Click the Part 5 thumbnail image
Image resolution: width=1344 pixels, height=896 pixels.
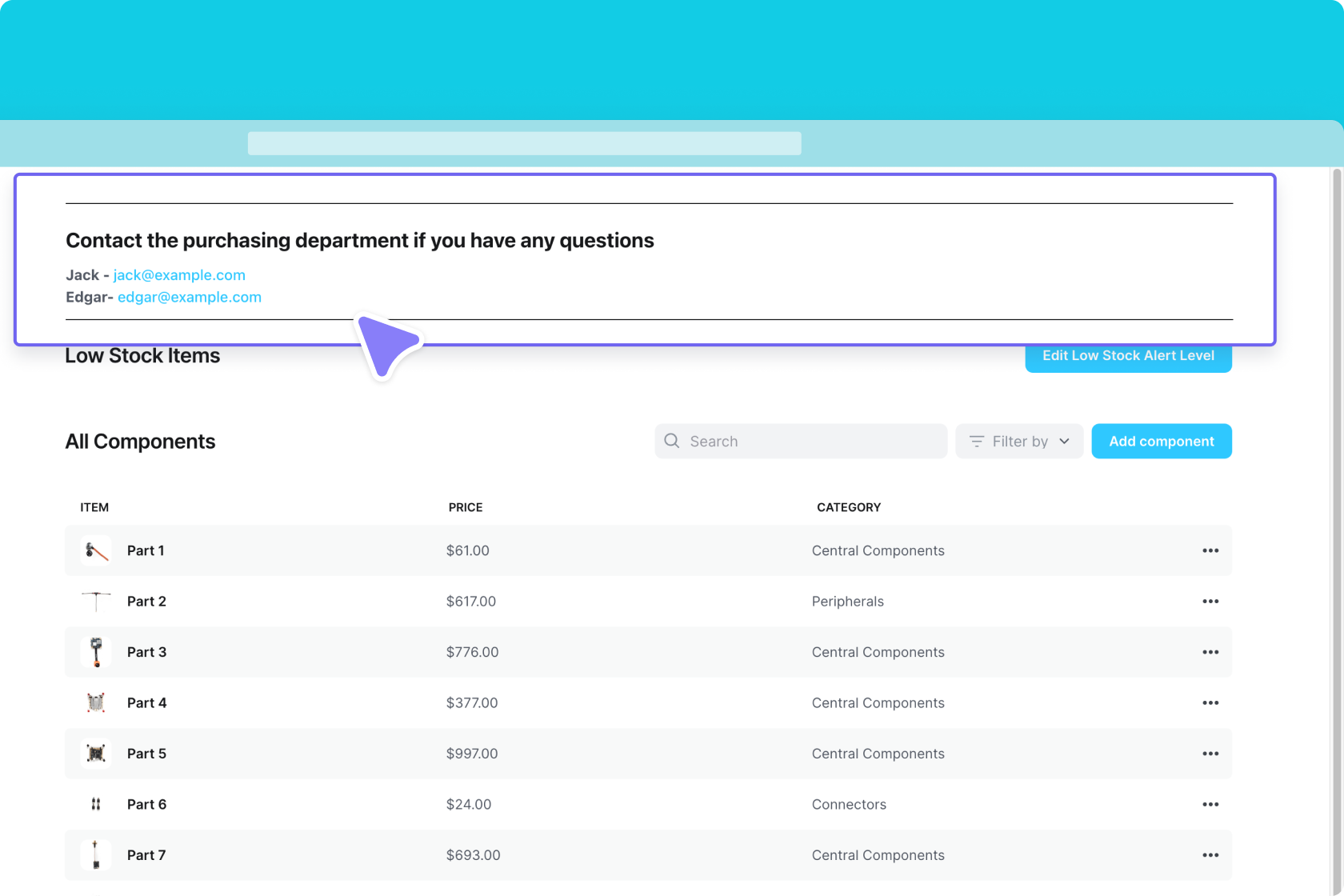(96, 754)
